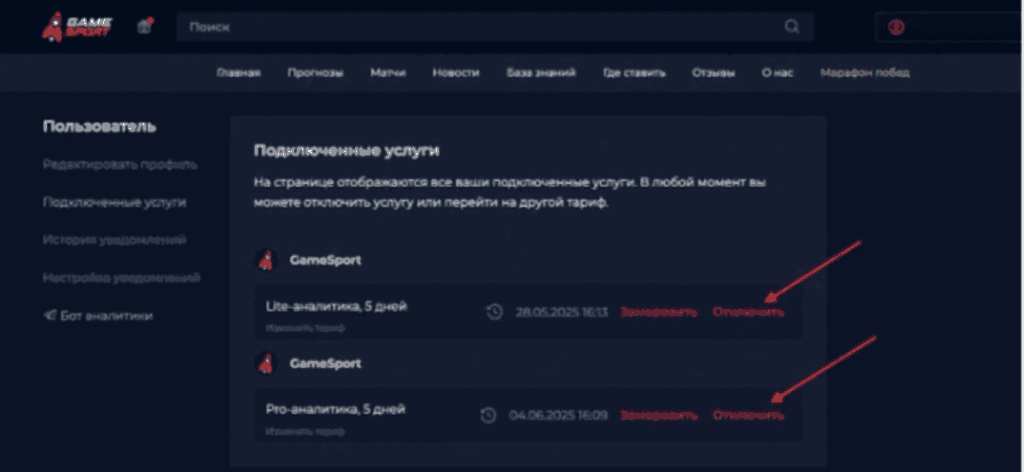Click Заморозить for Pro-аналитика

click(658, 415)
